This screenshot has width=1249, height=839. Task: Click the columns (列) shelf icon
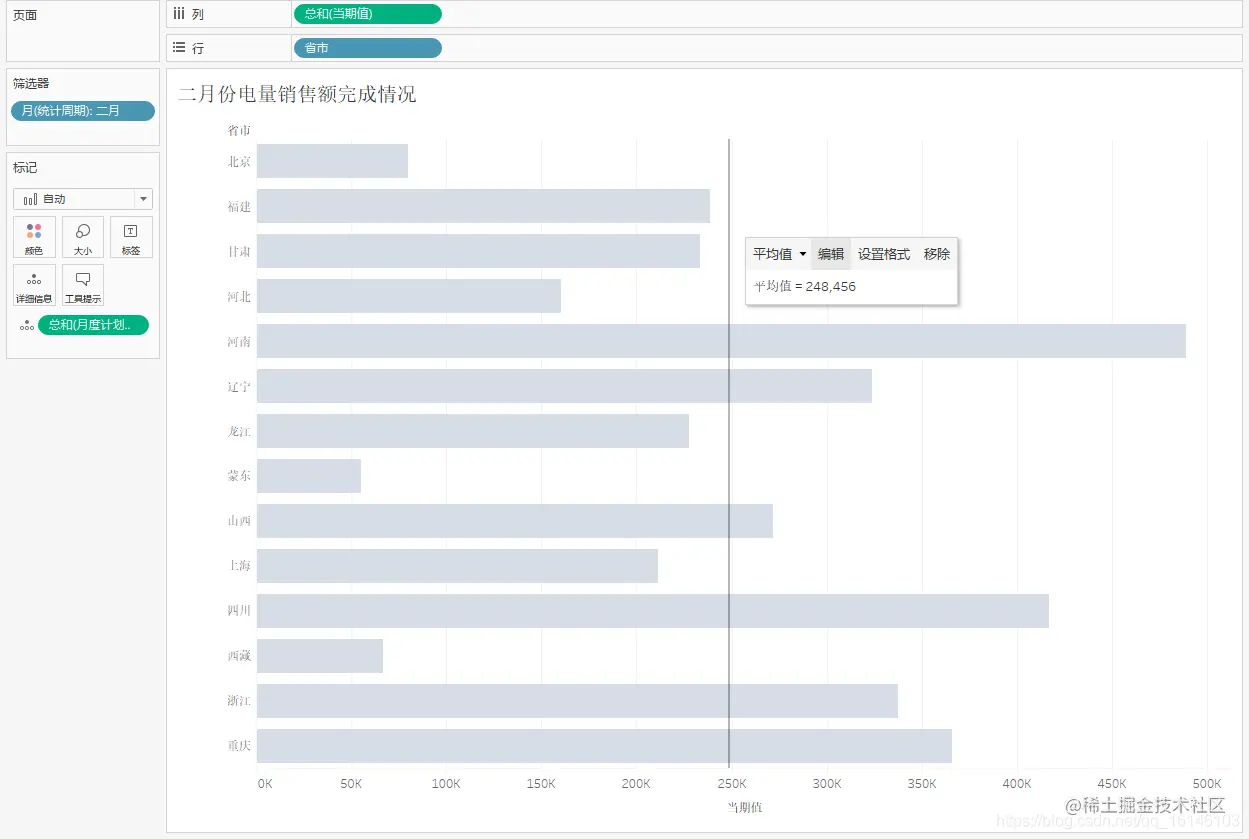[x=179, y=14]
